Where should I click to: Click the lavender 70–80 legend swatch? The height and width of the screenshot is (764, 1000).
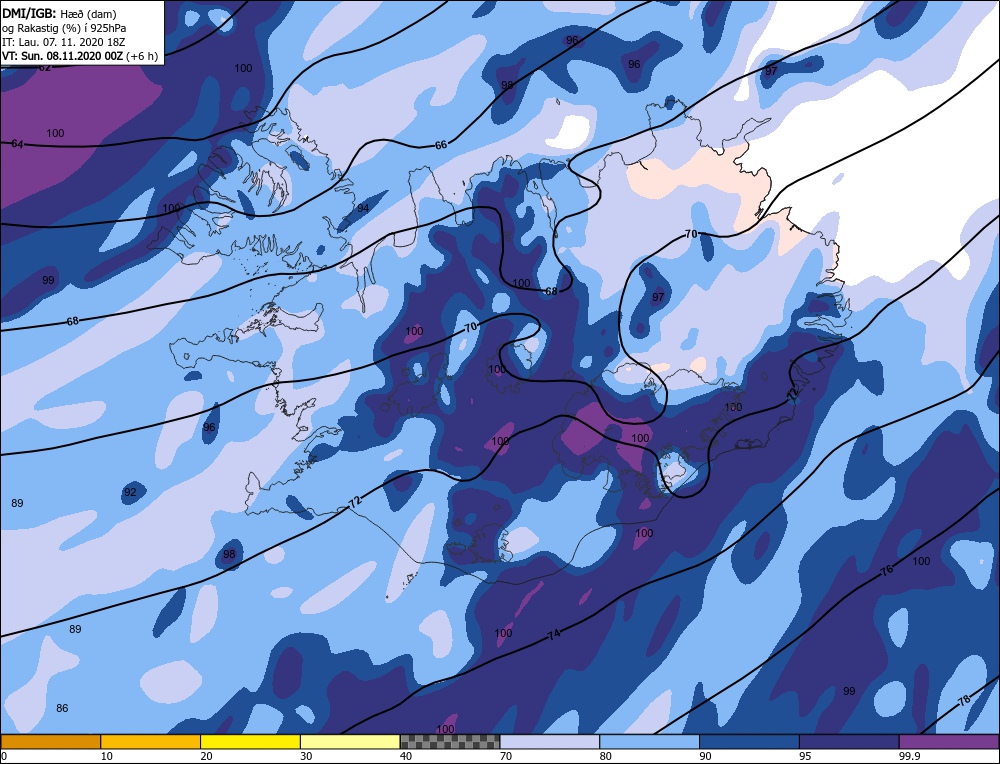pyautogui.click(x=550, y=742)
